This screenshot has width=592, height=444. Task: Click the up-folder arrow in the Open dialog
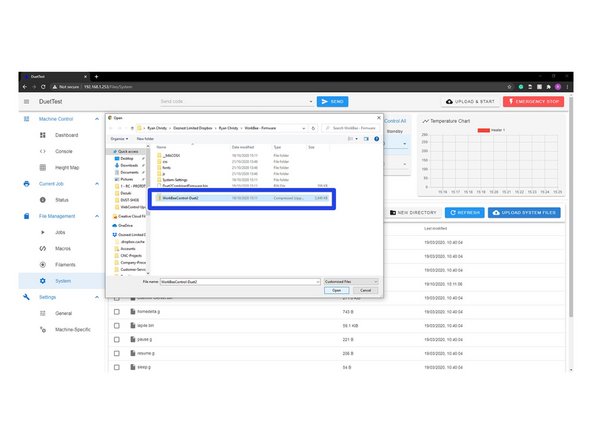coord(132,128)
